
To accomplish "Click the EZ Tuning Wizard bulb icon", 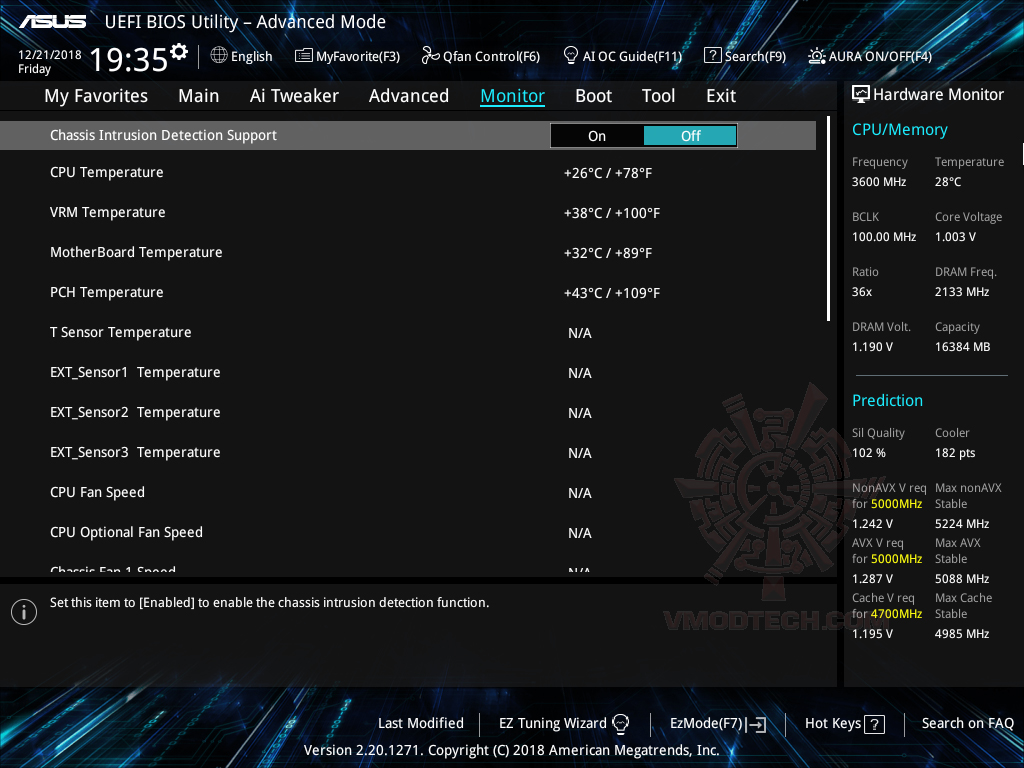I will (620, 724).
